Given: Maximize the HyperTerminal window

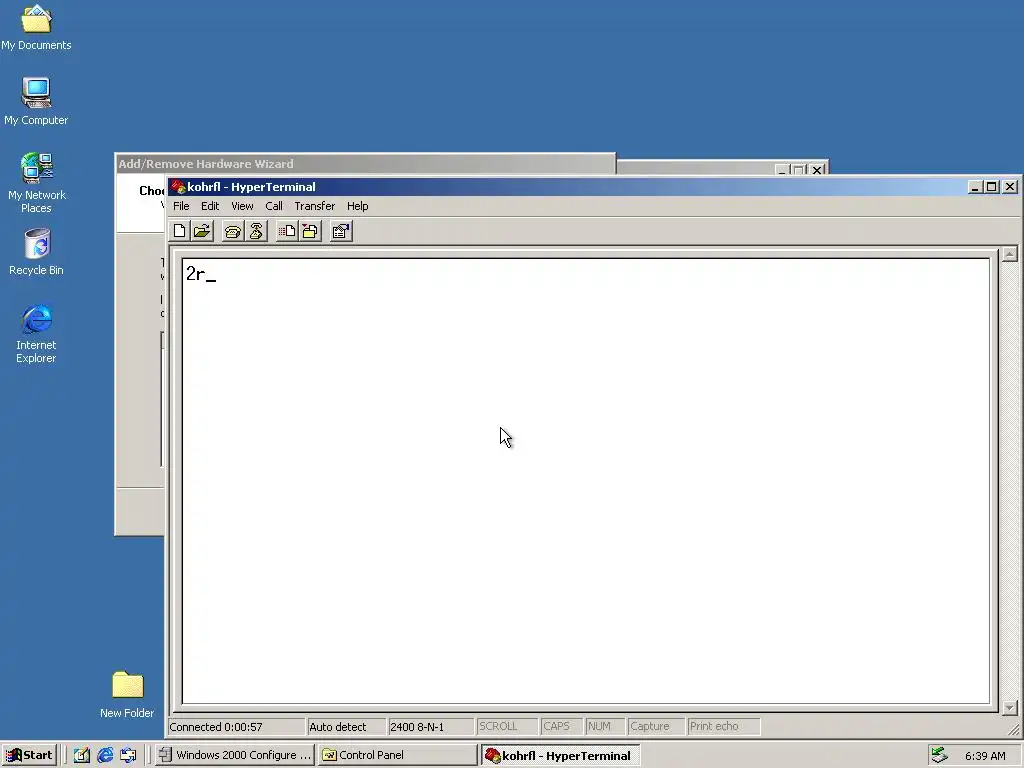Looking at the screenshot, I should [x=991, y=187].
